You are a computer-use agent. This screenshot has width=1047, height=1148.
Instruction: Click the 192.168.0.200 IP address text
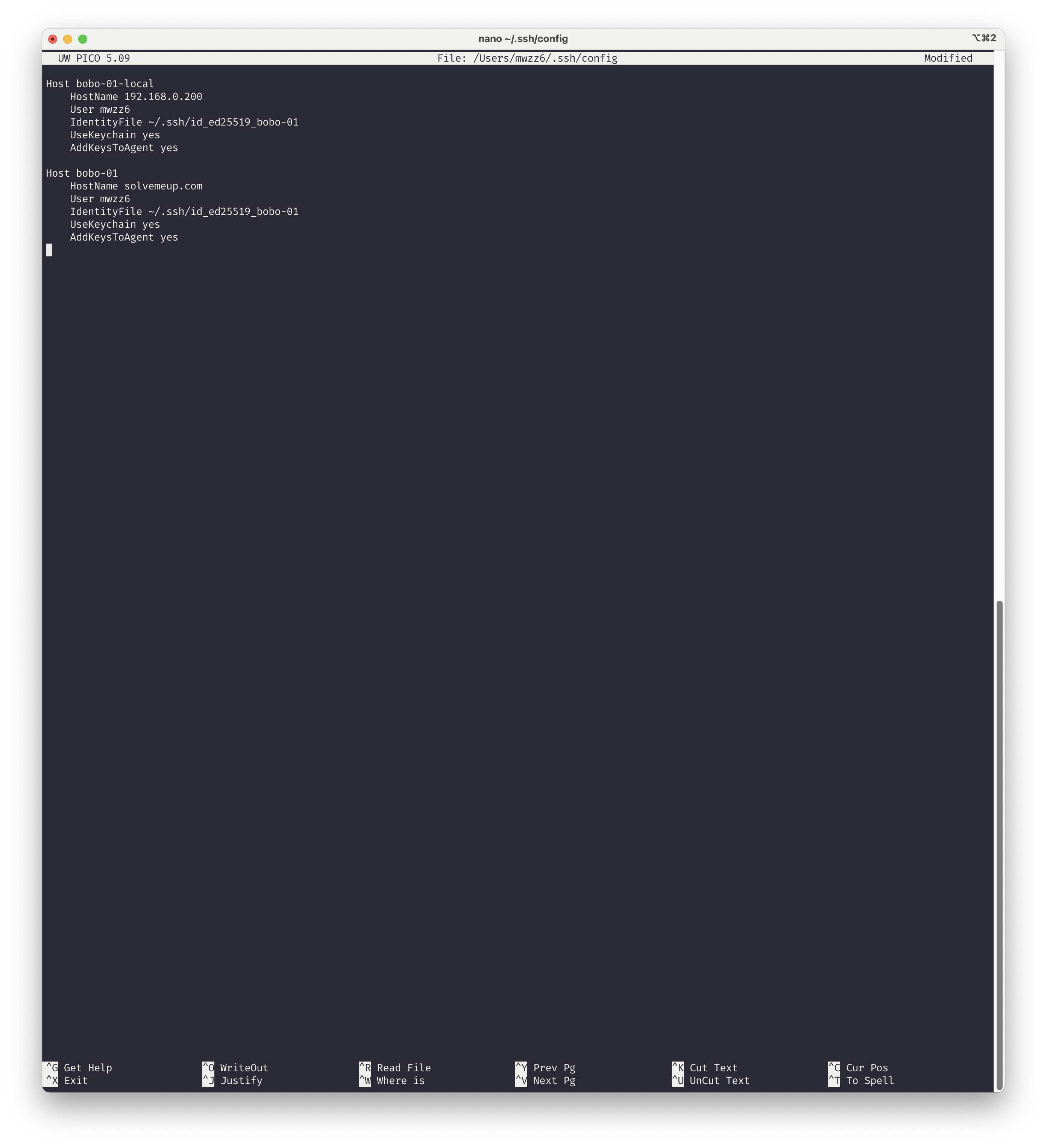(x=164, y=97)
